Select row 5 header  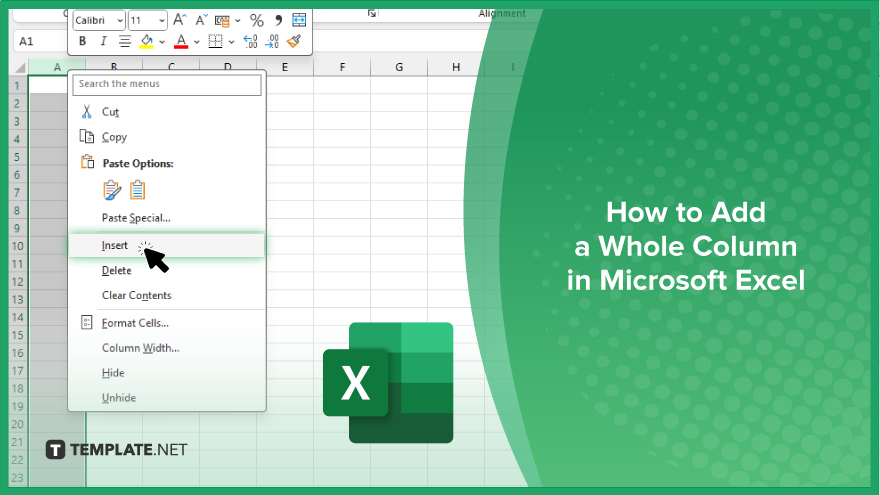(17, 157)
